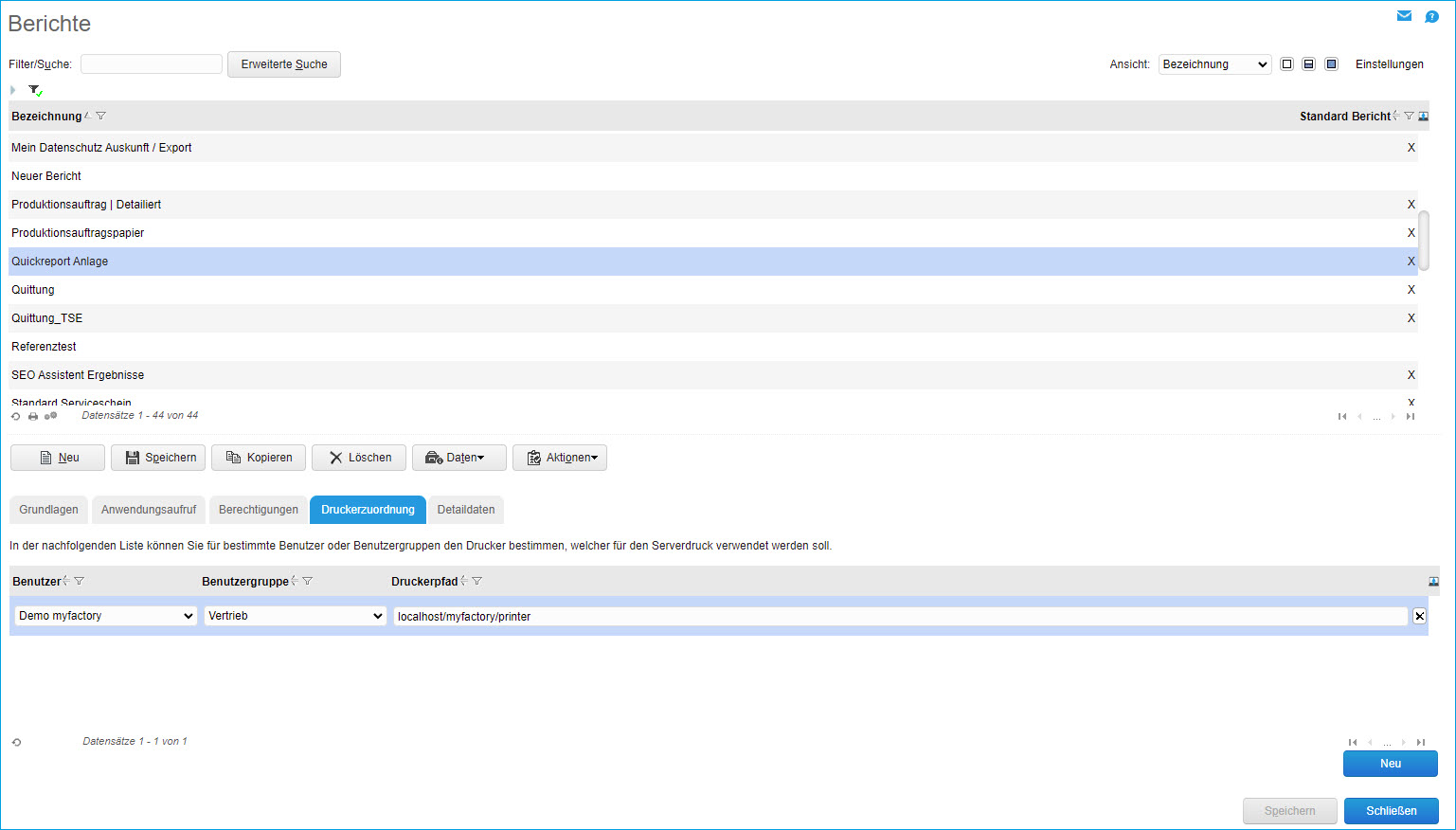Click into the Filter/Suche text field
The height and width of the screenshot is (830, 1456).
point(152,64)
